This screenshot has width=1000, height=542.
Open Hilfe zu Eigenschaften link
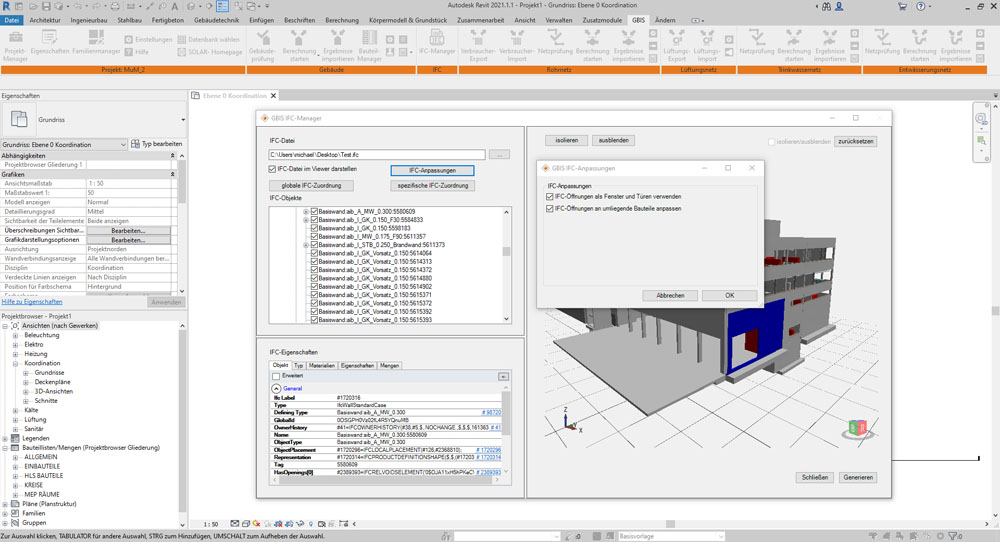point(32,302)
